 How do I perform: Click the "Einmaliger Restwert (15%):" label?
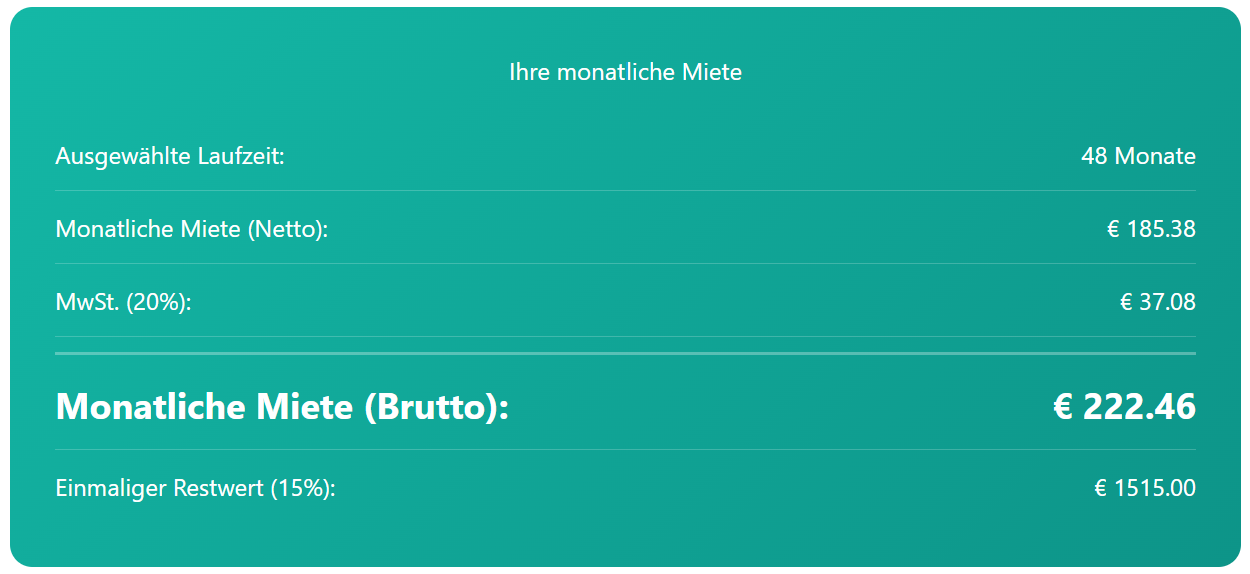(x=195, y=489)
